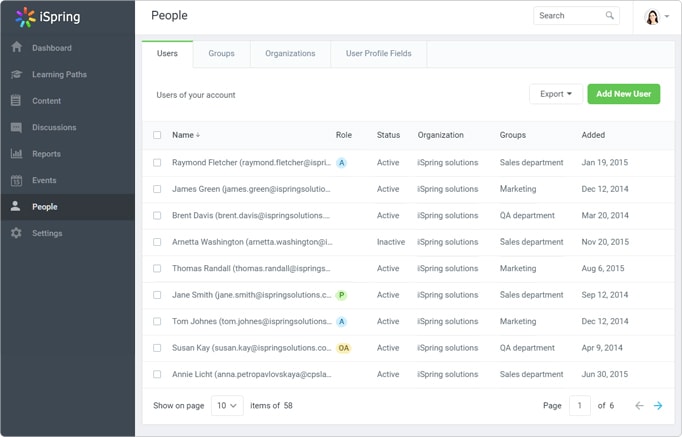The image size is (682, 437).
Task: Click the Add New User button
Action: coord(623,94)
